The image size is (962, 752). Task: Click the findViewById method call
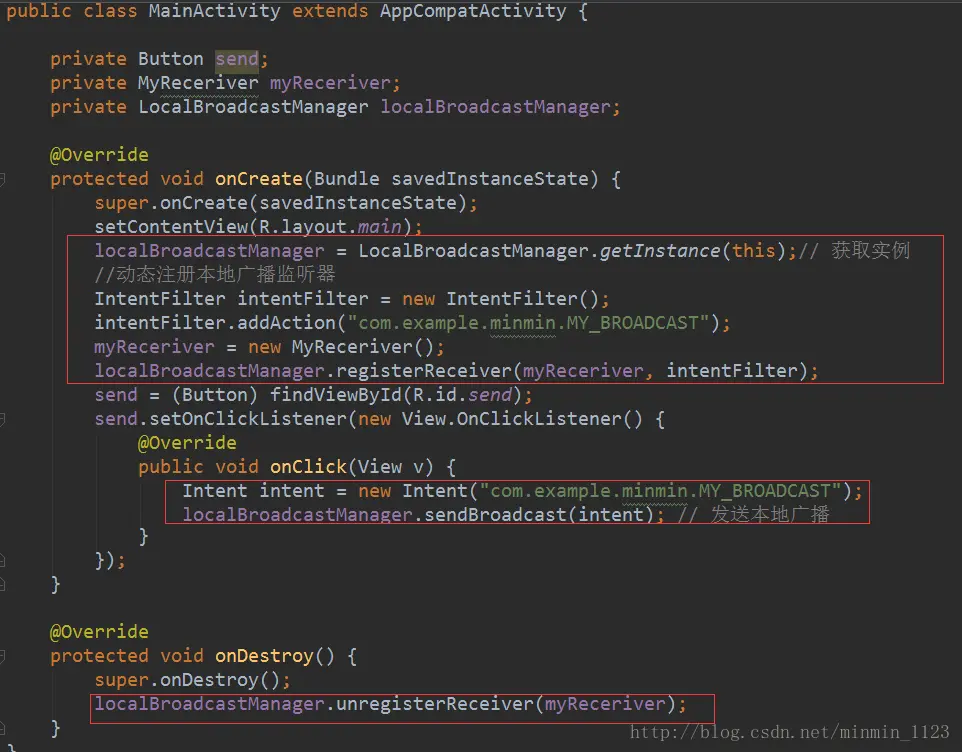(336, 395)
